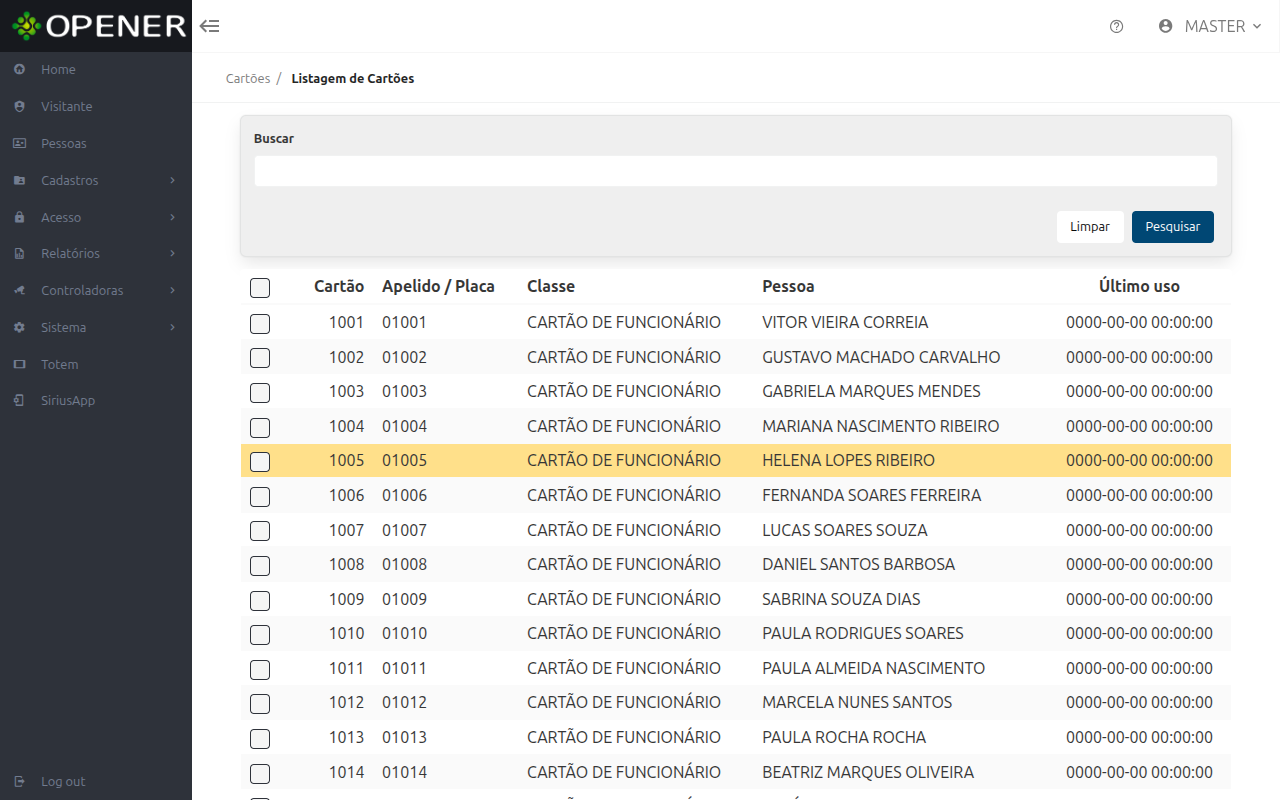Open SiriusApp from the sidebar
Viewport: 1280px width, 800px height.
[96, 400]
